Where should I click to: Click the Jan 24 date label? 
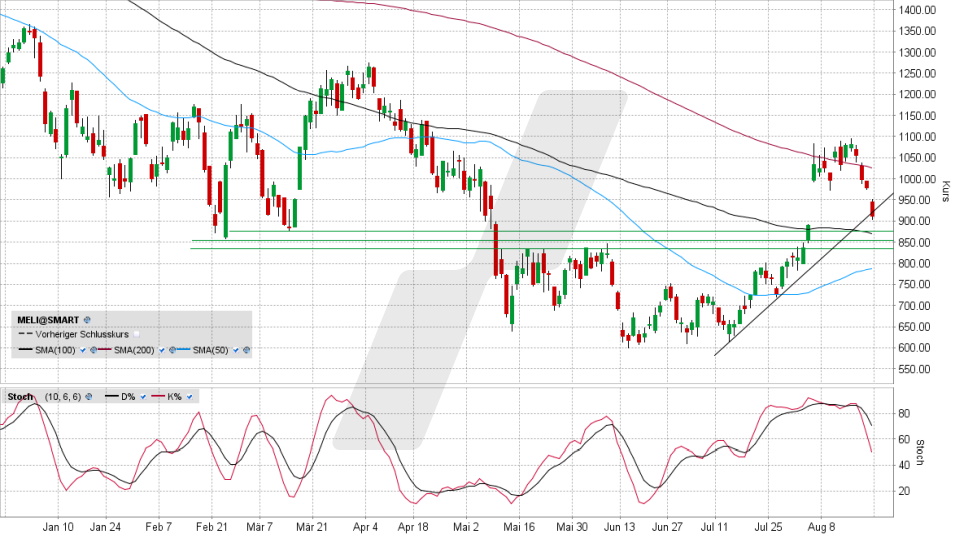tap(105, 527)
